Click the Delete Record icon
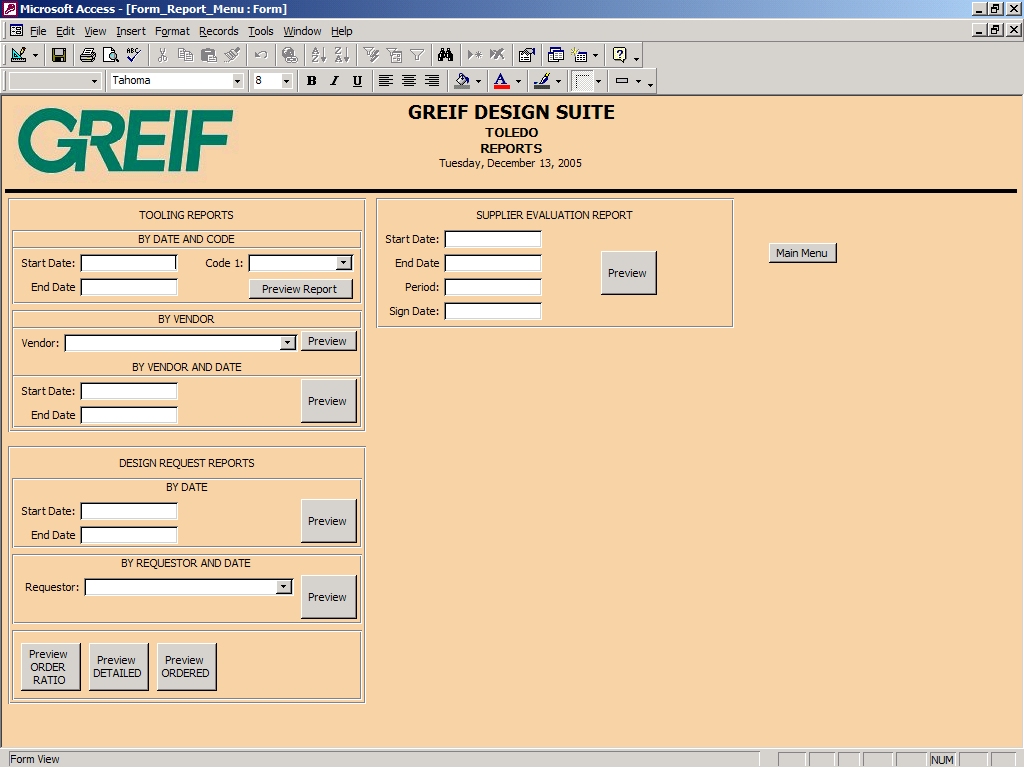 (x=498, y=56)
